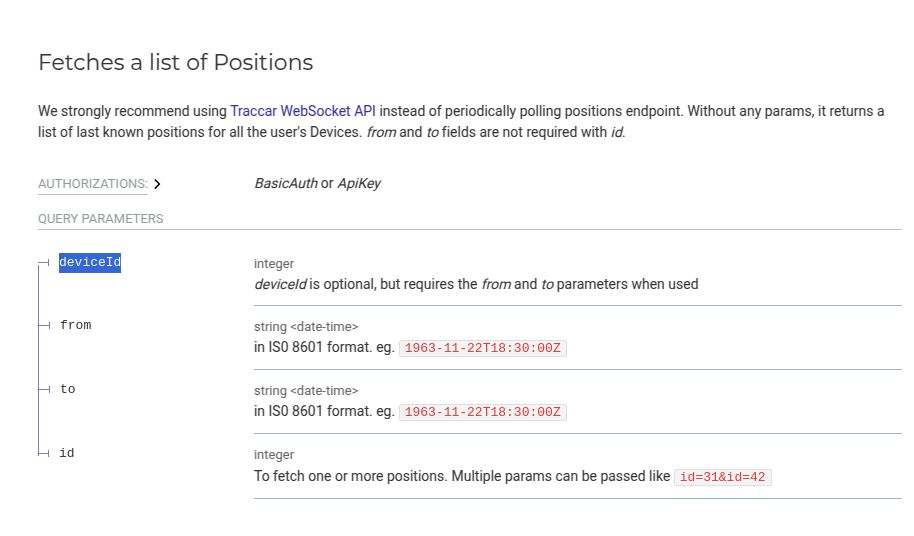The image size is (914, 536).
Task: Open the Traccar WebSocket API link
Action: [x=303, y=111]
